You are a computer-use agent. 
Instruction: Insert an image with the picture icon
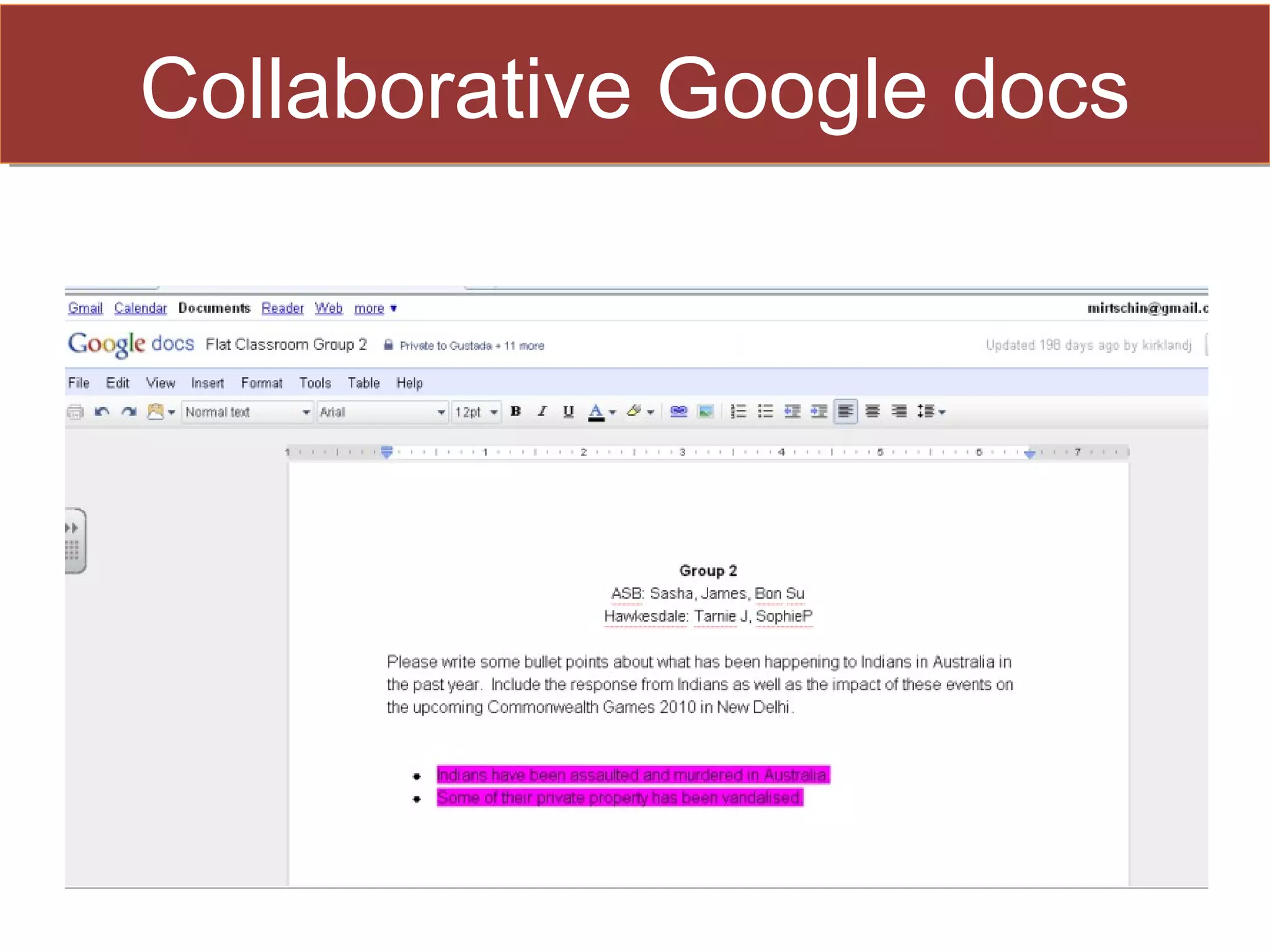[x=706, y=412]
